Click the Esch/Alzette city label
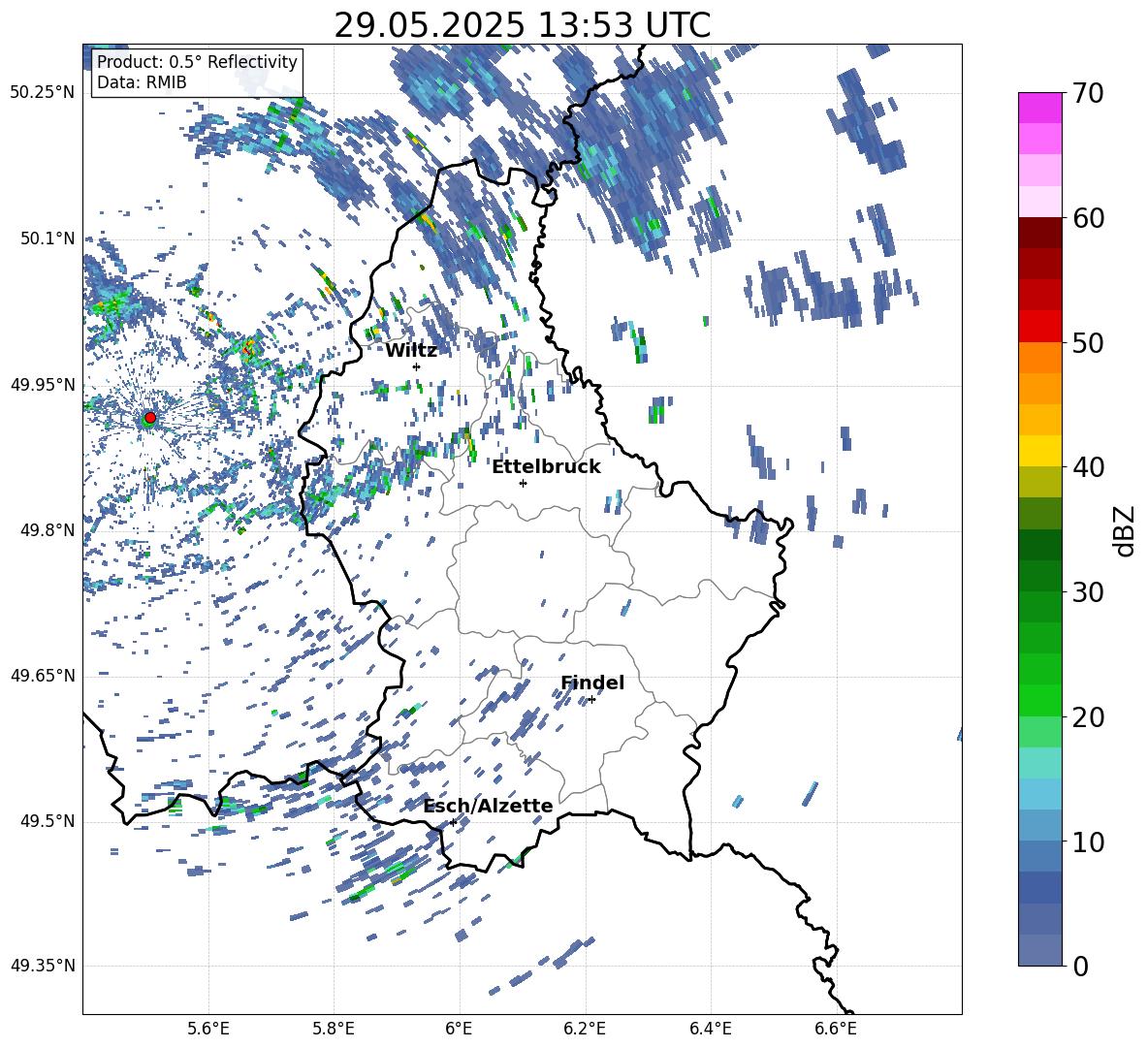The width and height of the screenshot is (1148, 1048). tap(489, 807)
